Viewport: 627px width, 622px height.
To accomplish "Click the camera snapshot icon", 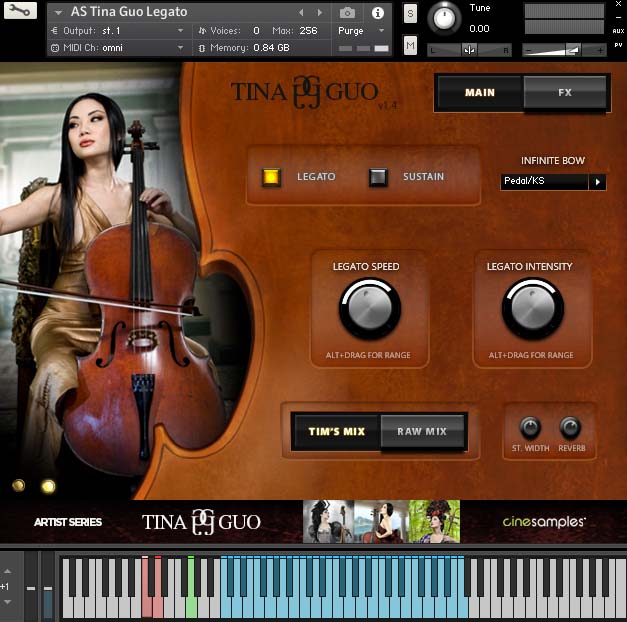I will [347, 13].
